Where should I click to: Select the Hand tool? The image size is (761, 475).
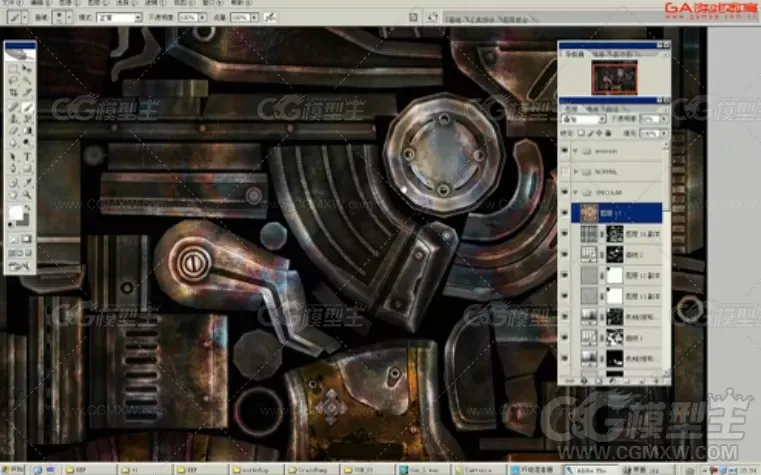pyautogui.click(x=14, y=195)
